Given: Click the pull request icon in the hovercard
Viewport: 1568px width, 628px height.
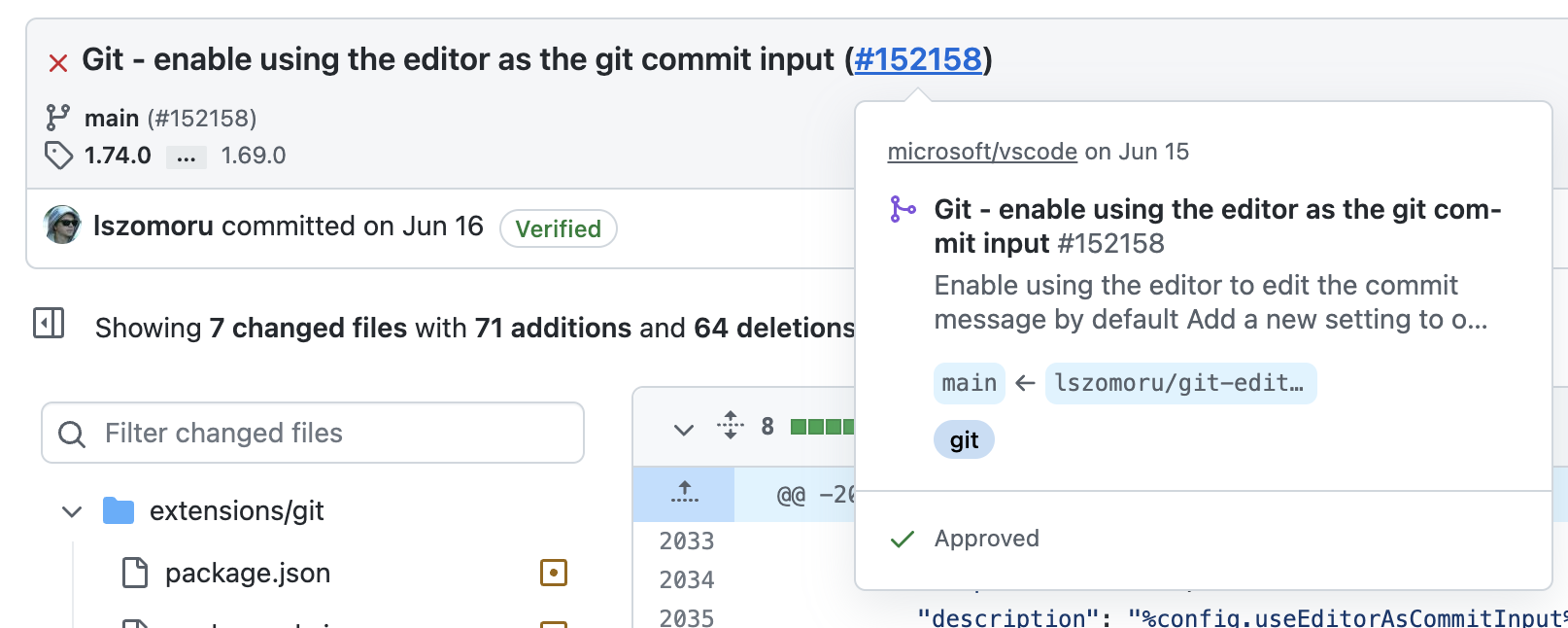Looking at the screenshot, I should [x=903, y=209].
